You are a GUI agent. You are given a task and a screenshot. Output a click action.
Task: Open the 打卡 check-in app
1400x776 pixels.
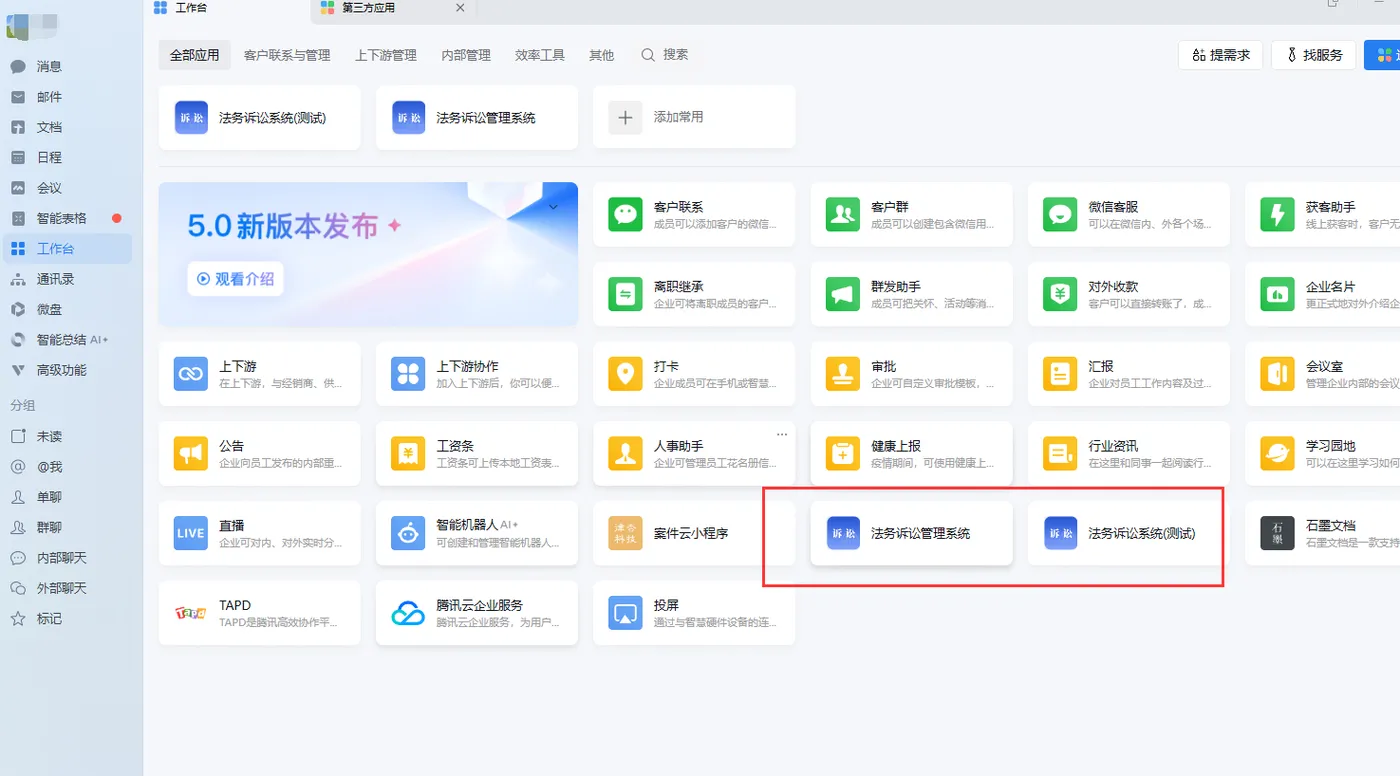(x=694, y=374)
